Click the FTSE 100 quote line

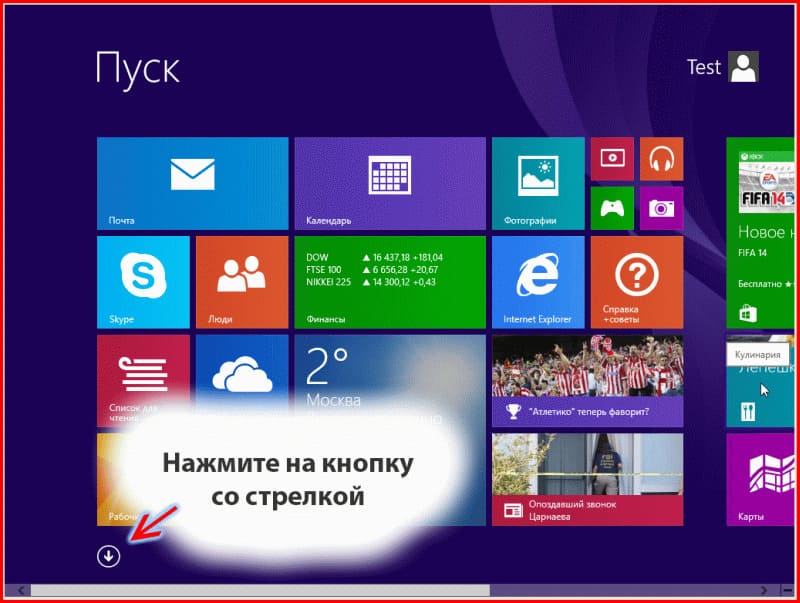(x=372, y=270)
